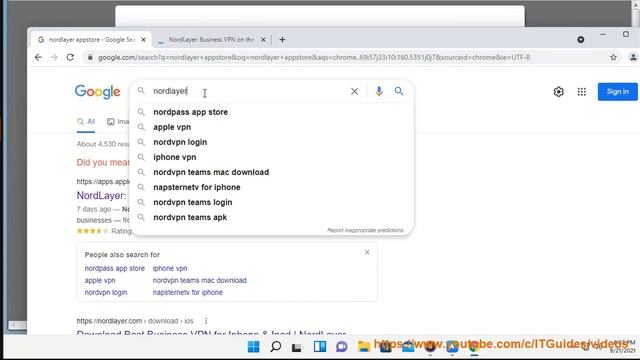The height and width of the screenshot is (360, 640).
Task: Pick suggestion nordvpn teams apk
Action: 190,218
